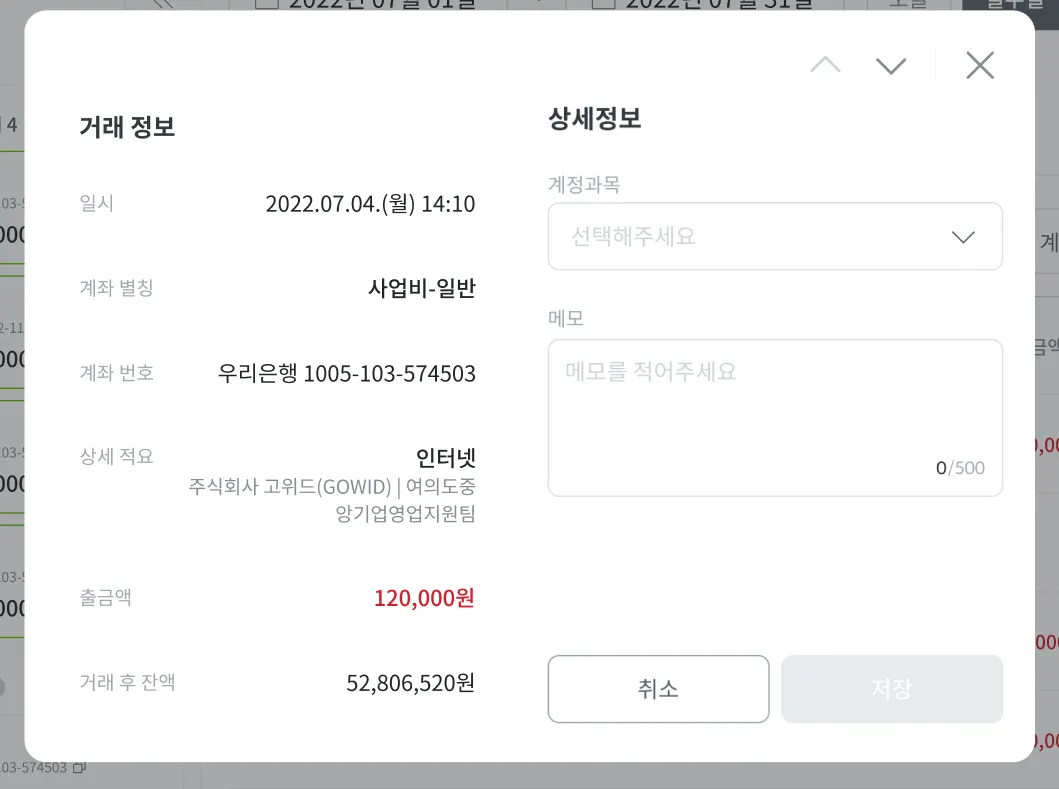Image resolution: width=1059 pixels, height=789 pixels.
Task: Go to previous transaction with up chevron
Action: tap(825, 66)
